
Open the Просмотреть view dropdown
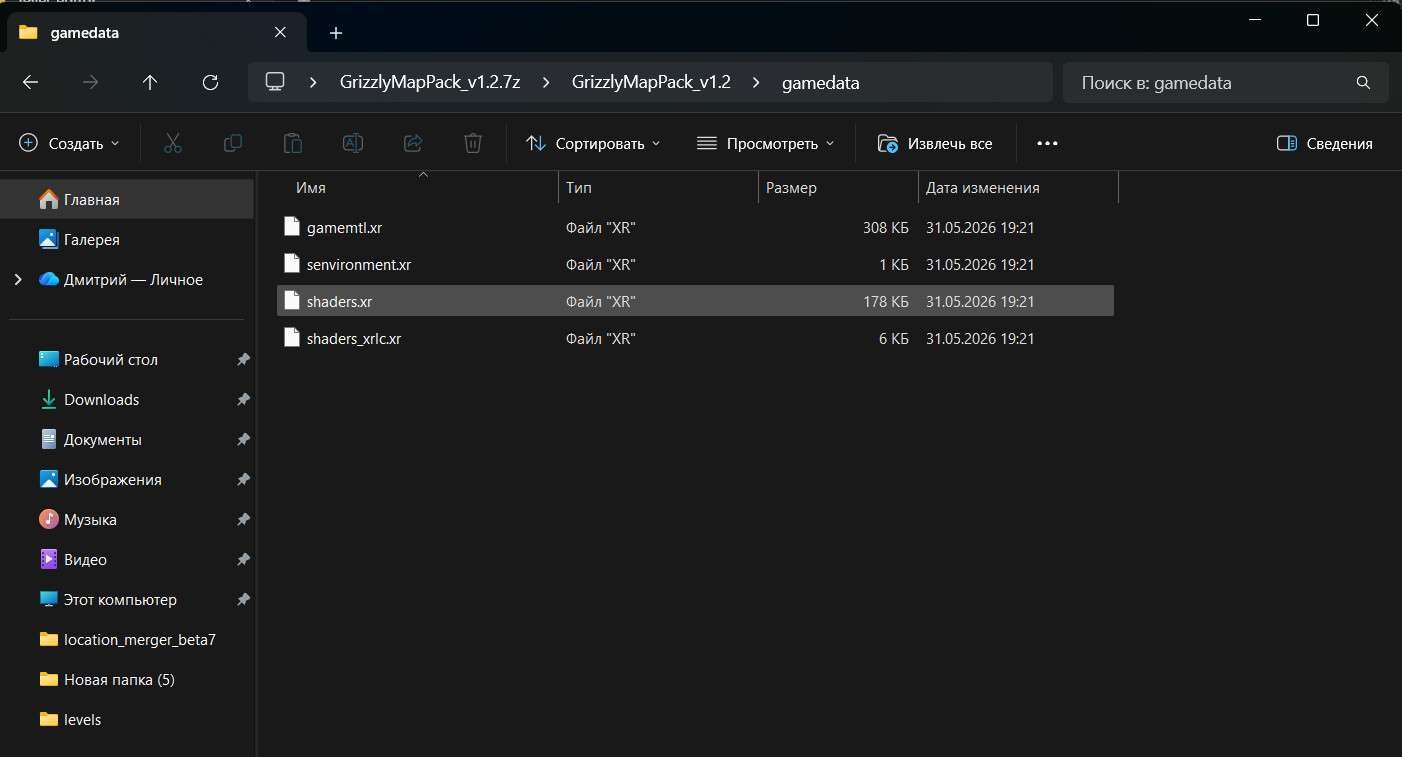pos(765,143)
